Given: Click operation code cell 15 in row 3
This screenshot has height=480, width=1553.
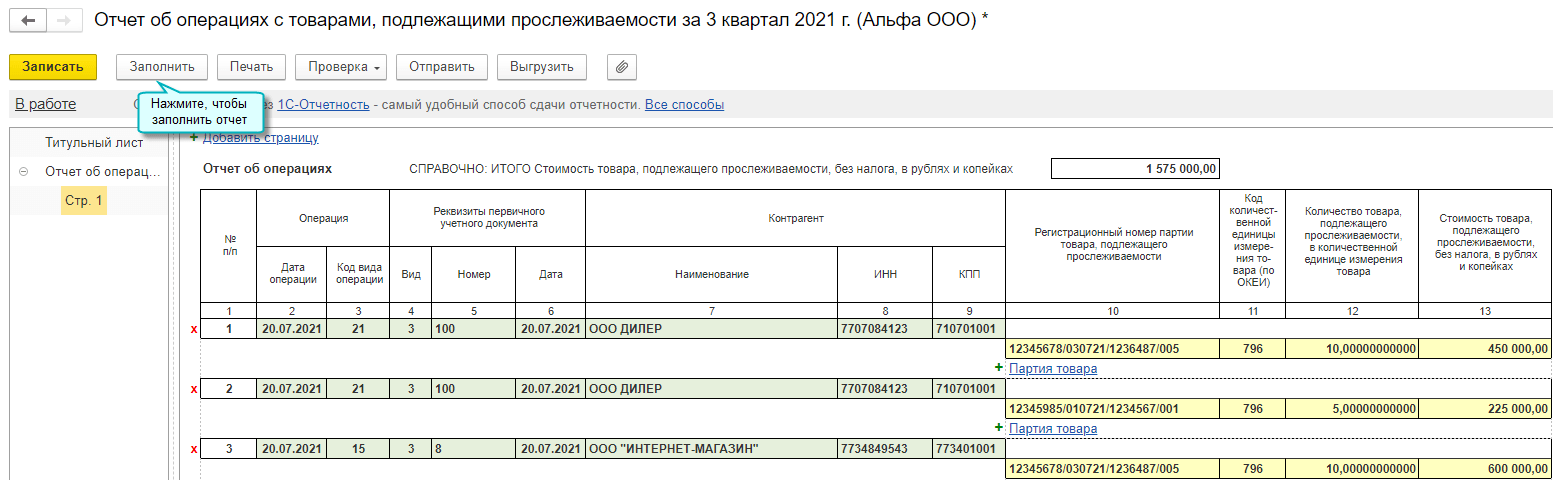Looking at the screenshot, I should pos(358,449).
